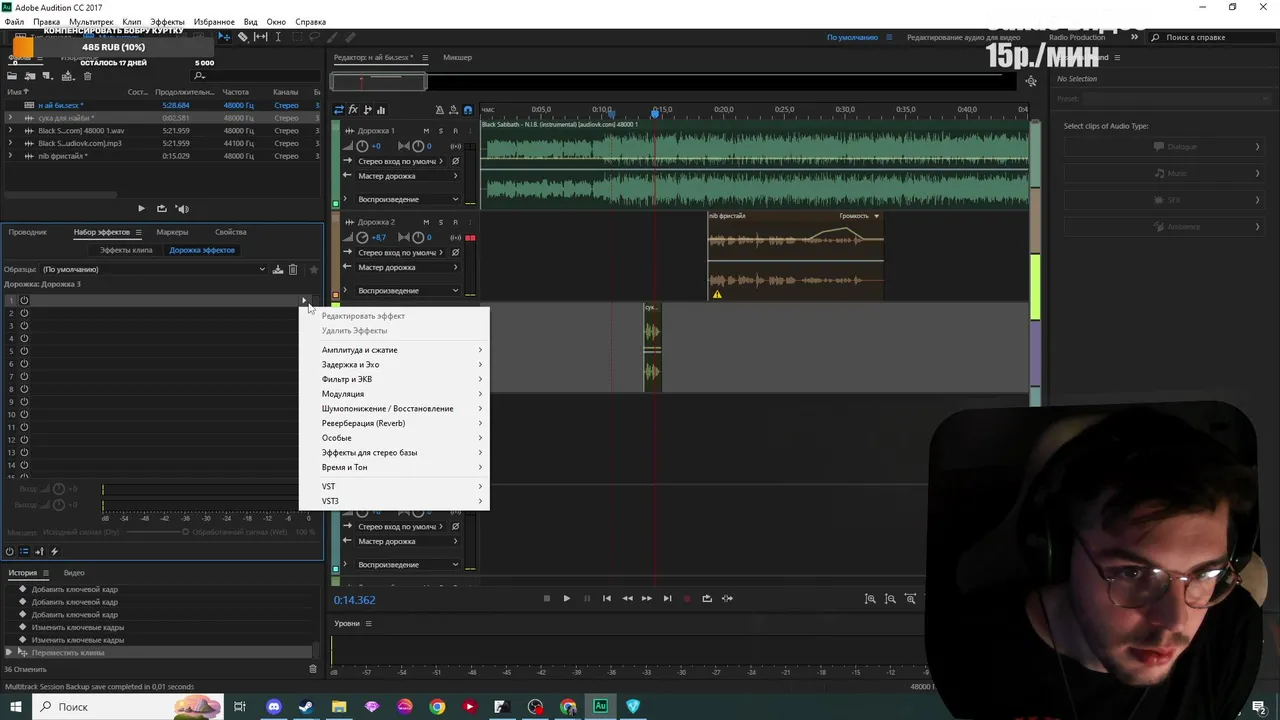
Task: Show the Sends view icon
Action: tap(367, 110)
